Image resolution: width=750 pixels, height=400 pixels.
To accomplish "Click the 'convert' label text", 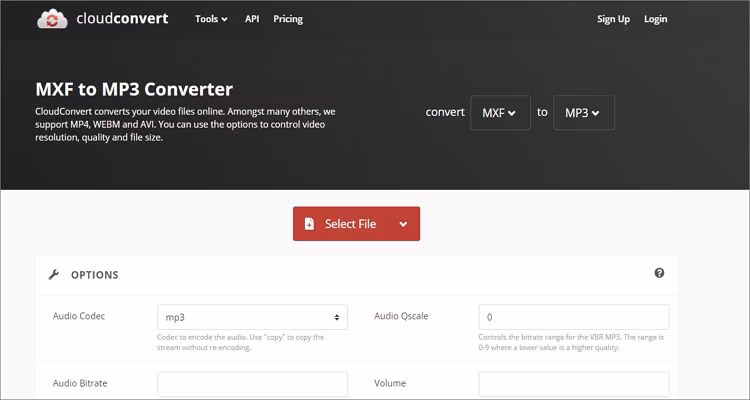I will pos(445,112).
